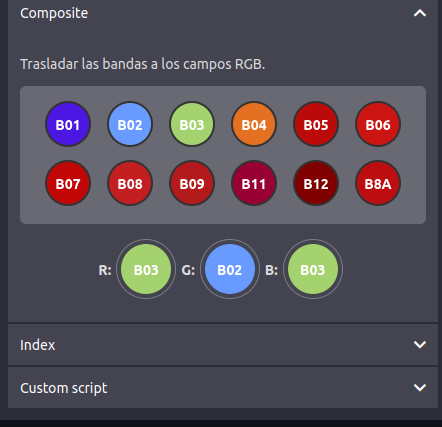This screenshot has height=427, width=442.
Task: Pick the B06 band circle
Action: [x=378, y=124]
